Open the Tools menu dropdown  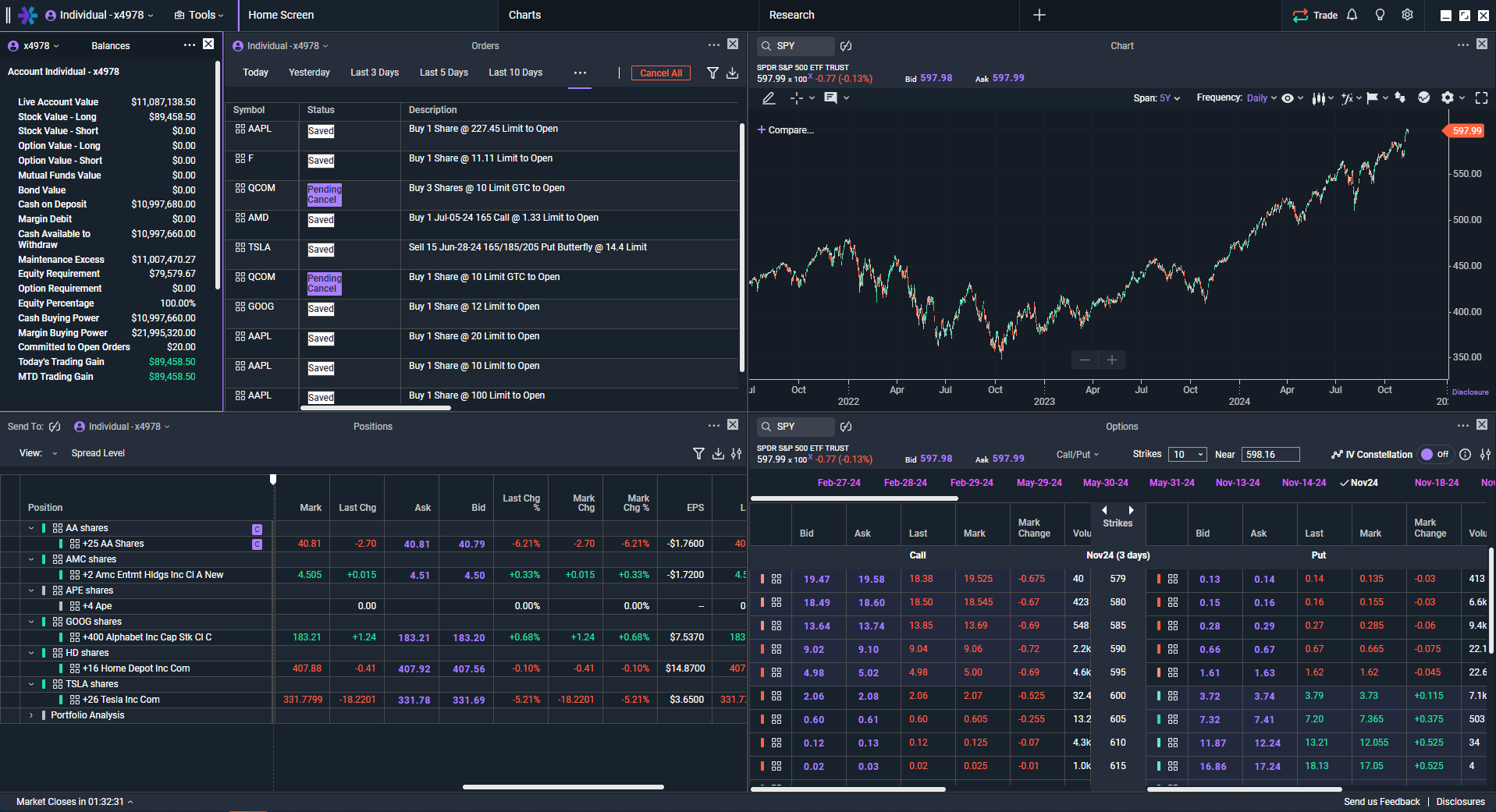(198, 15)
